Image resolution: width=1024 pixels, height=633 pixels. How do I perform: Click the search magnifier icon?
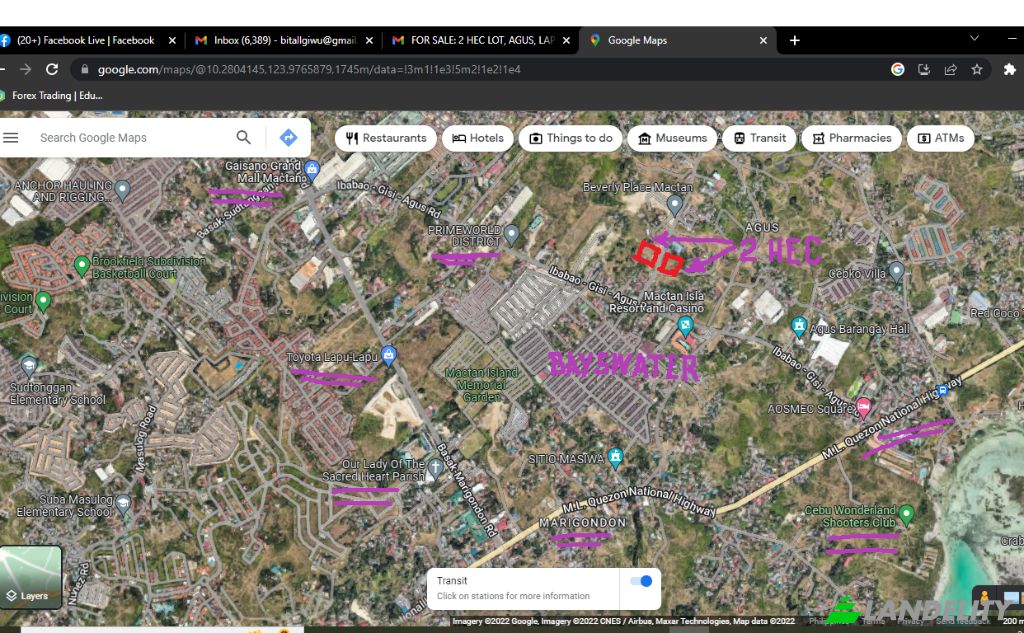click(243, 138)
